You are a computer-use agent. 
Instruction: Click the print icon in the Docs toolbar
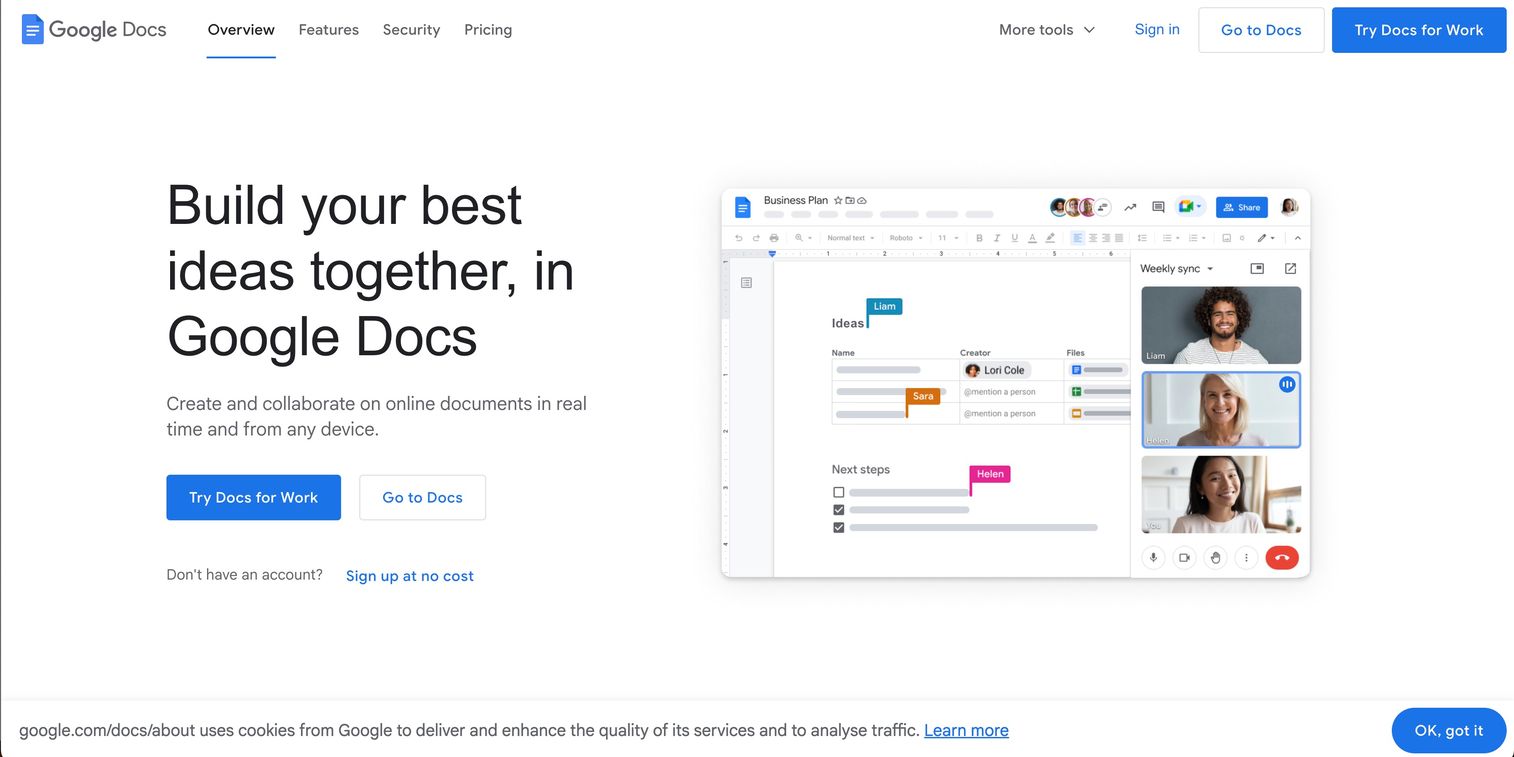tap(774, 238)
